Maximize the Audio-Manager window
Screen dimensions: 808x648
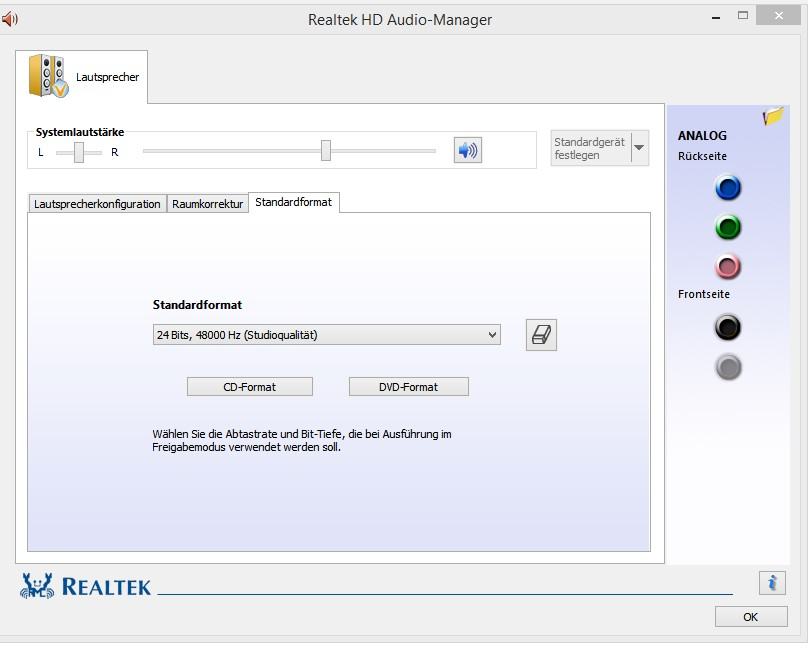[743, 15]
